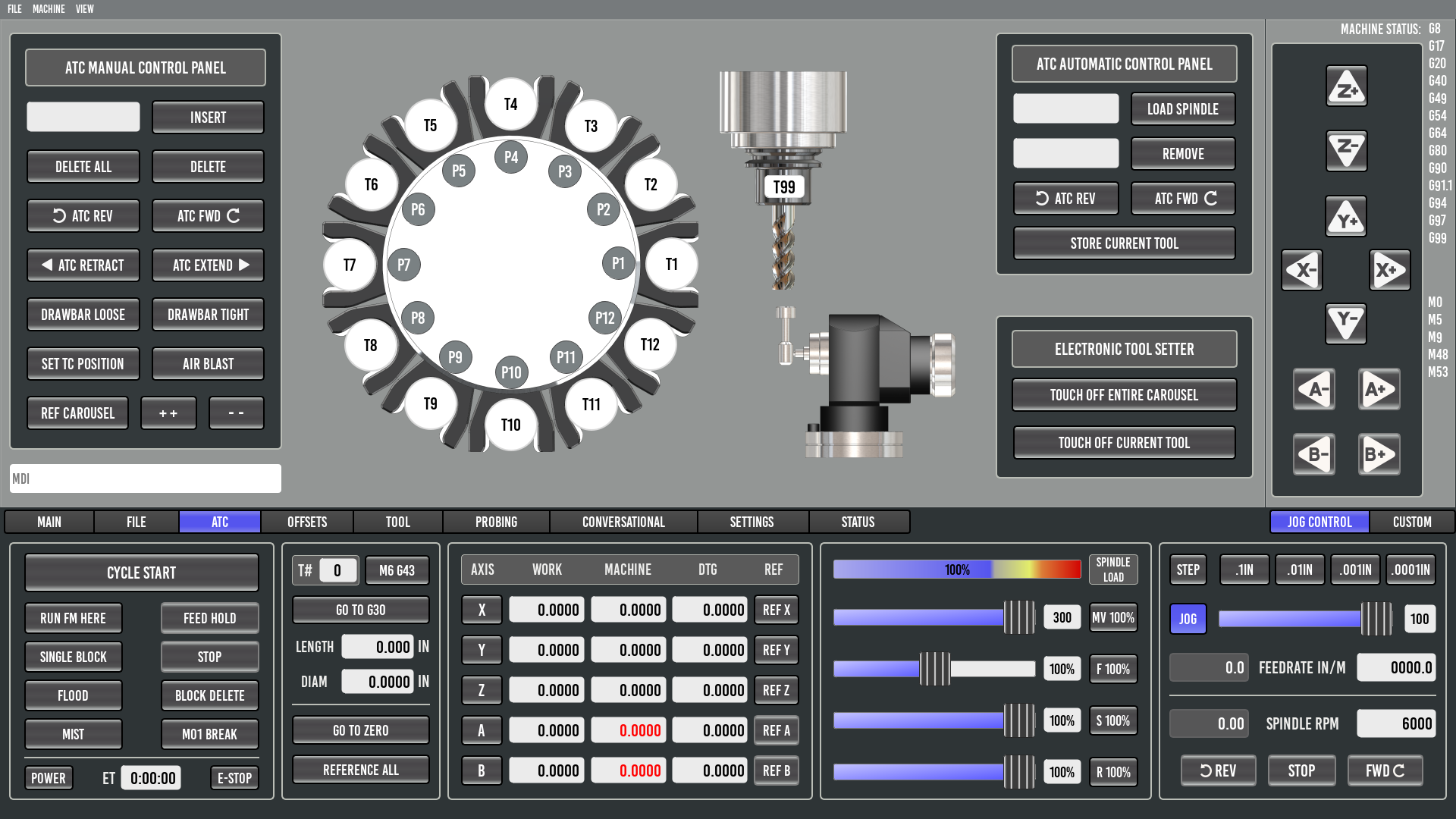Jog left with the X- arrow

[x=1302, y=270]
